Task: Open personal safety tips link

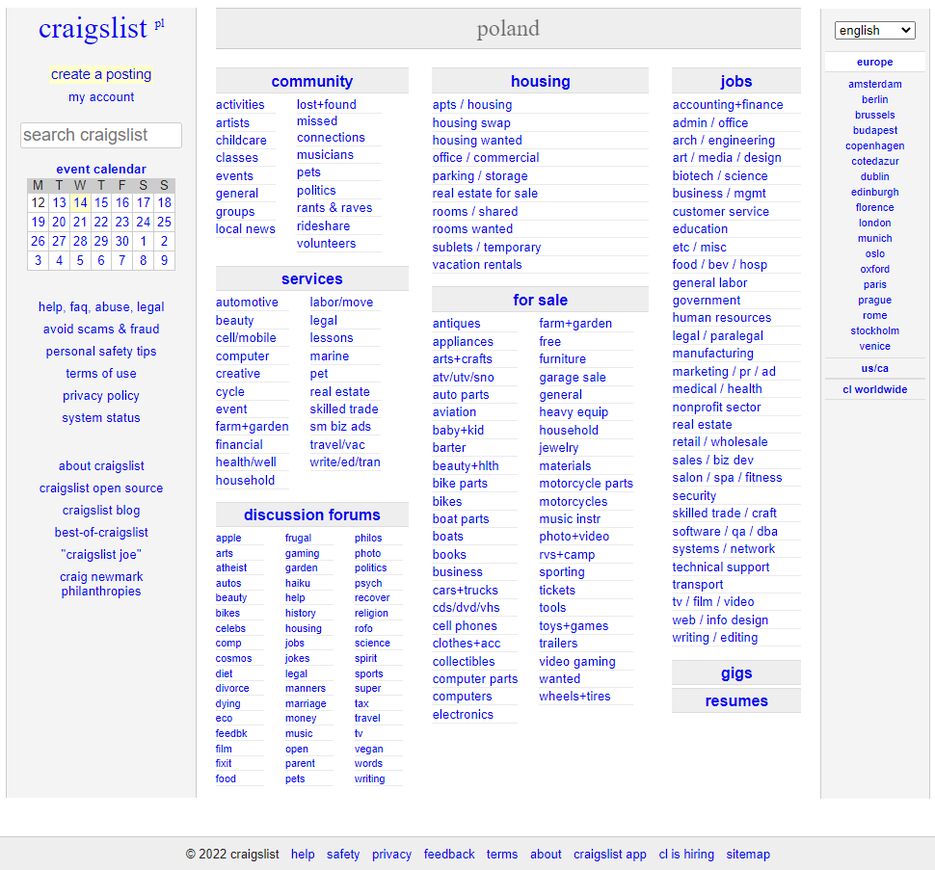Action: click(101, 351)
